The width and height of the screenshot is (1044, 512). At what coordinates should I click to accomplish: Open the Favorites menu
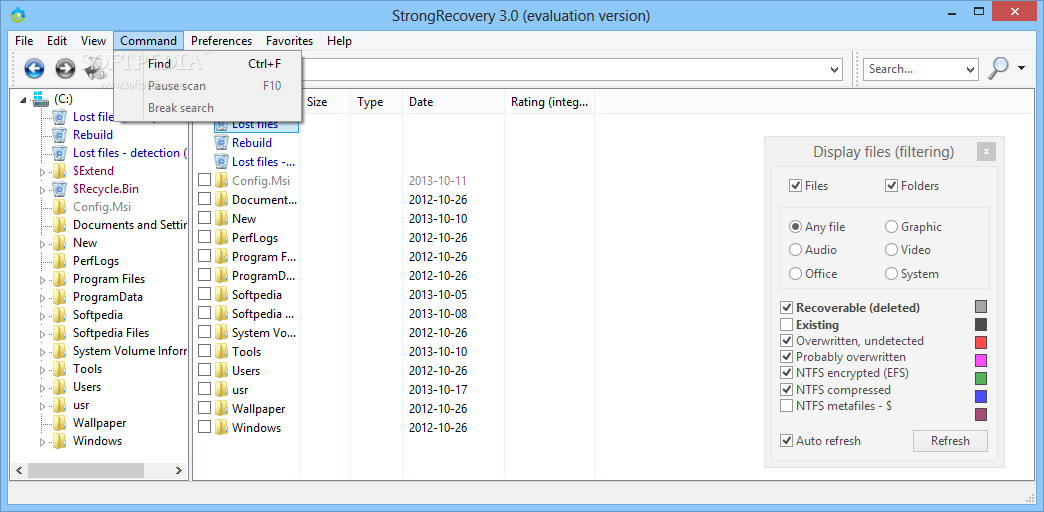[x=289, y=41]
